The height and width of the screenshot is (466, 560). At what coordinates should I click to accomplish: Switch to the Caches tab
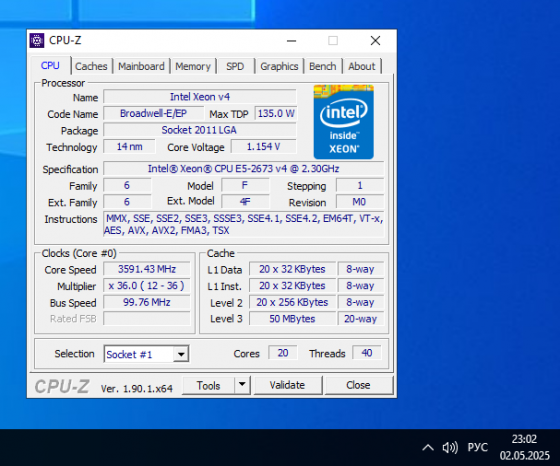pos(91,66)
